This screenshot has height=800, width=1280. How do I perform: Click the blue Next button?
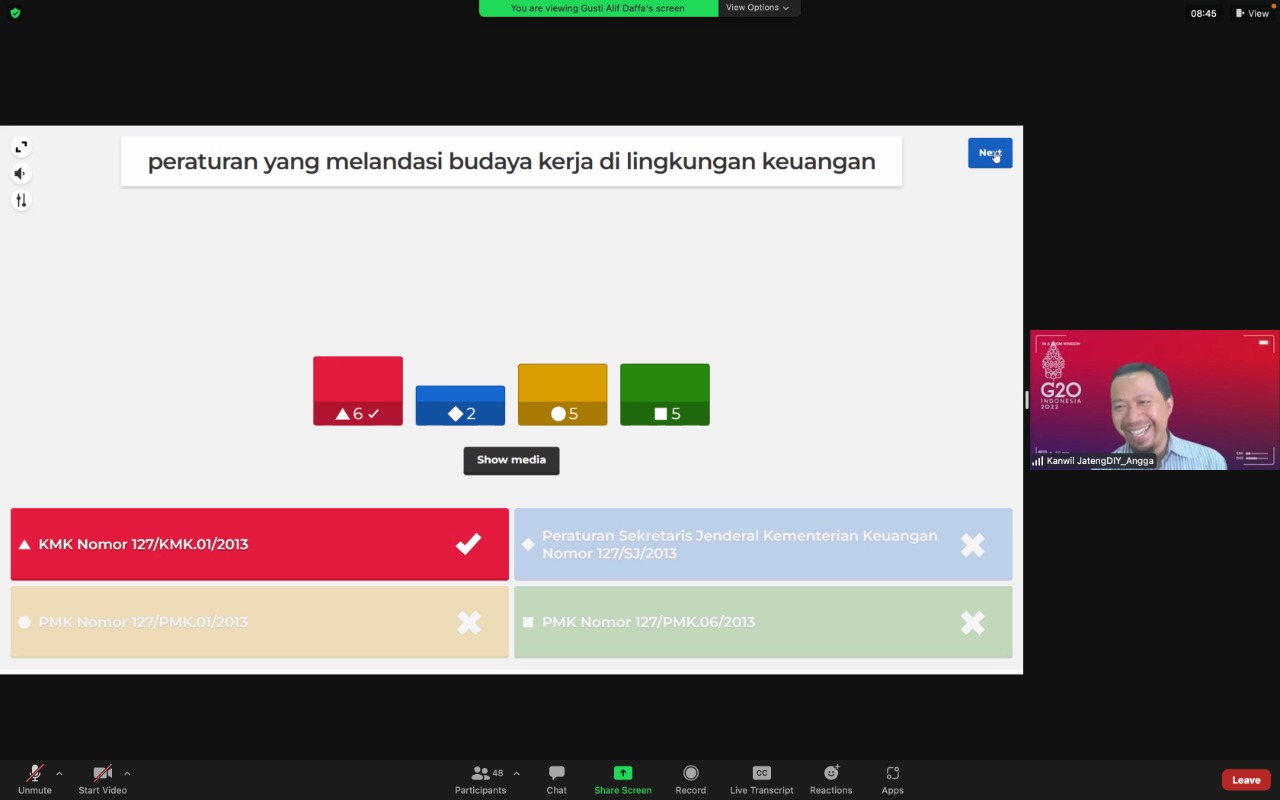click(x=989, y=153)
